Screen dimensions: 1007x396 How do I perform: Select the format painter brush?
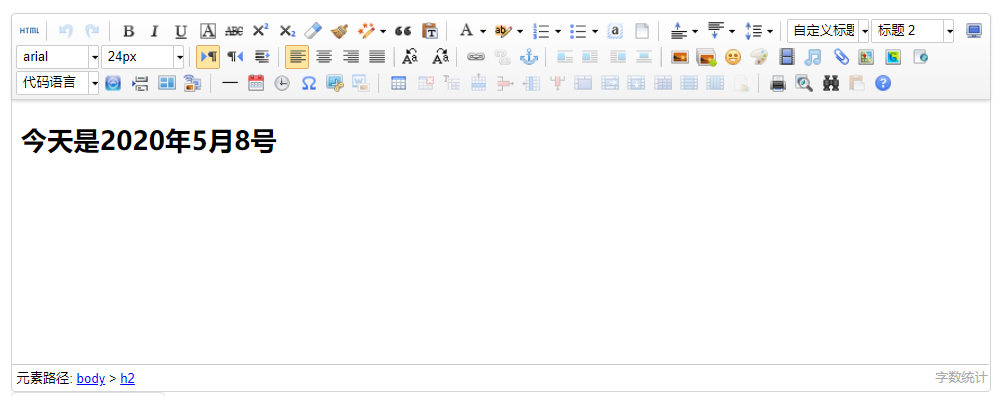pos(339,30)
